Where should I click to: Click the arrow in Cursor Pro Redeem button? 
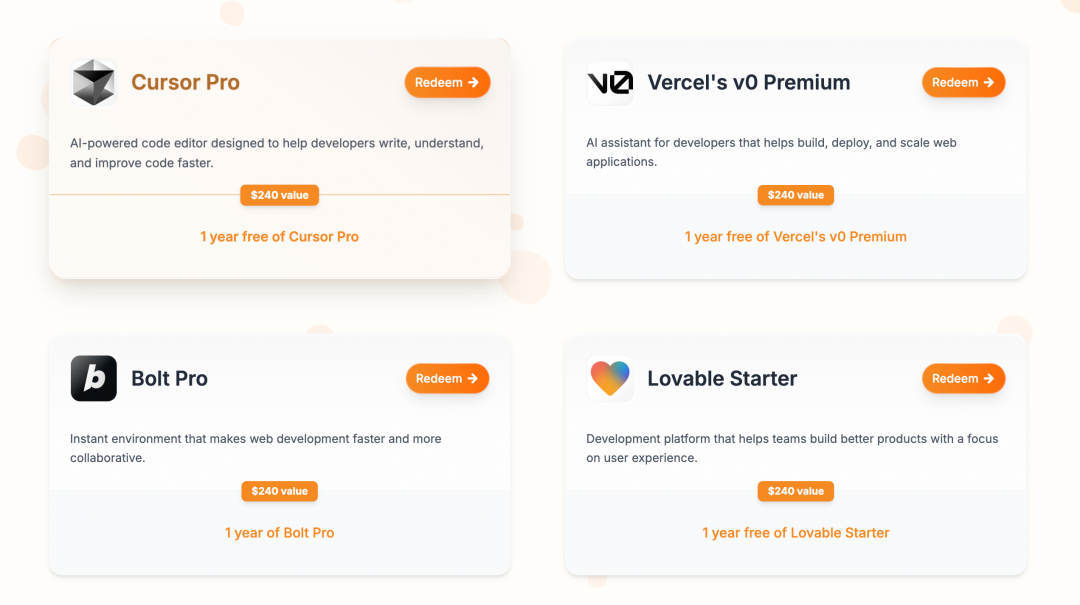(x=473, y=82)
